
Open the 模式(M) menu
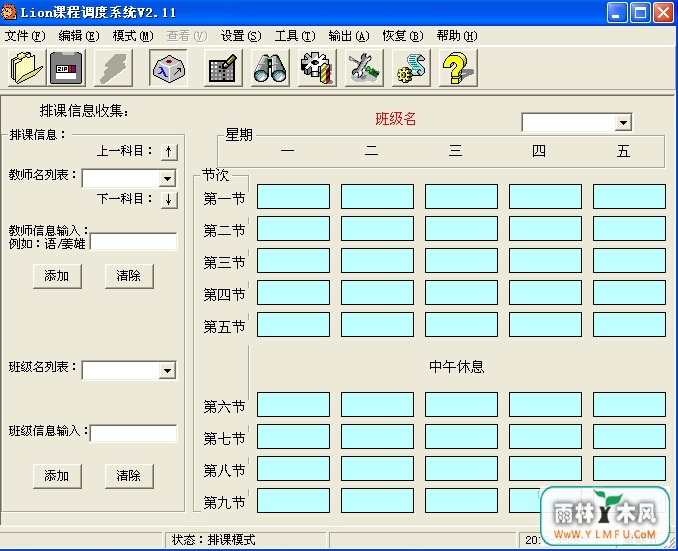coord(133,36)
